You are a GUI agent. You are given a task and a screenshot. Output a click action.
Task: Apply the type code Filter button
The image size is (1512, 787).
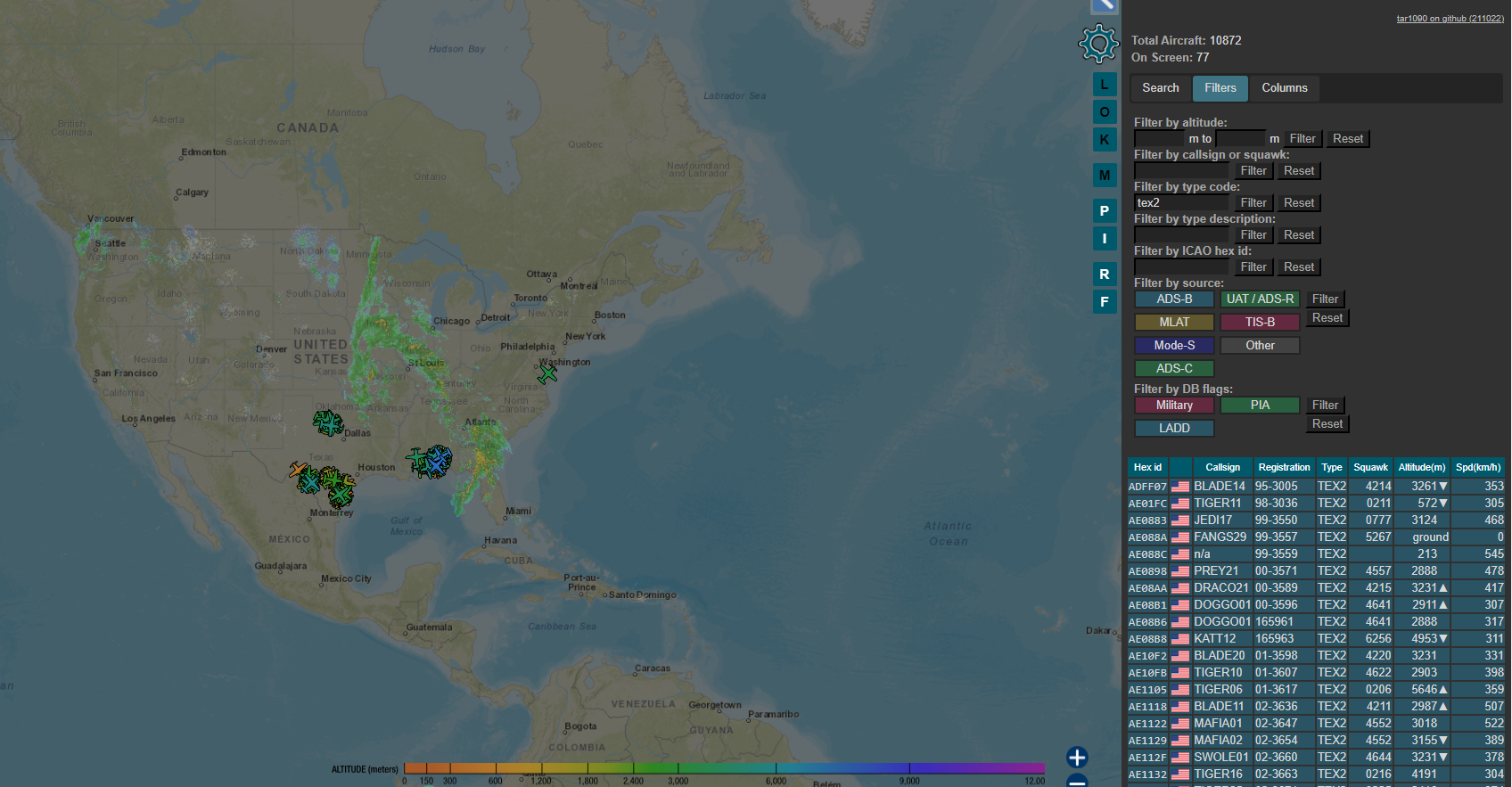pyautogui.click(x=1253, y=203)
